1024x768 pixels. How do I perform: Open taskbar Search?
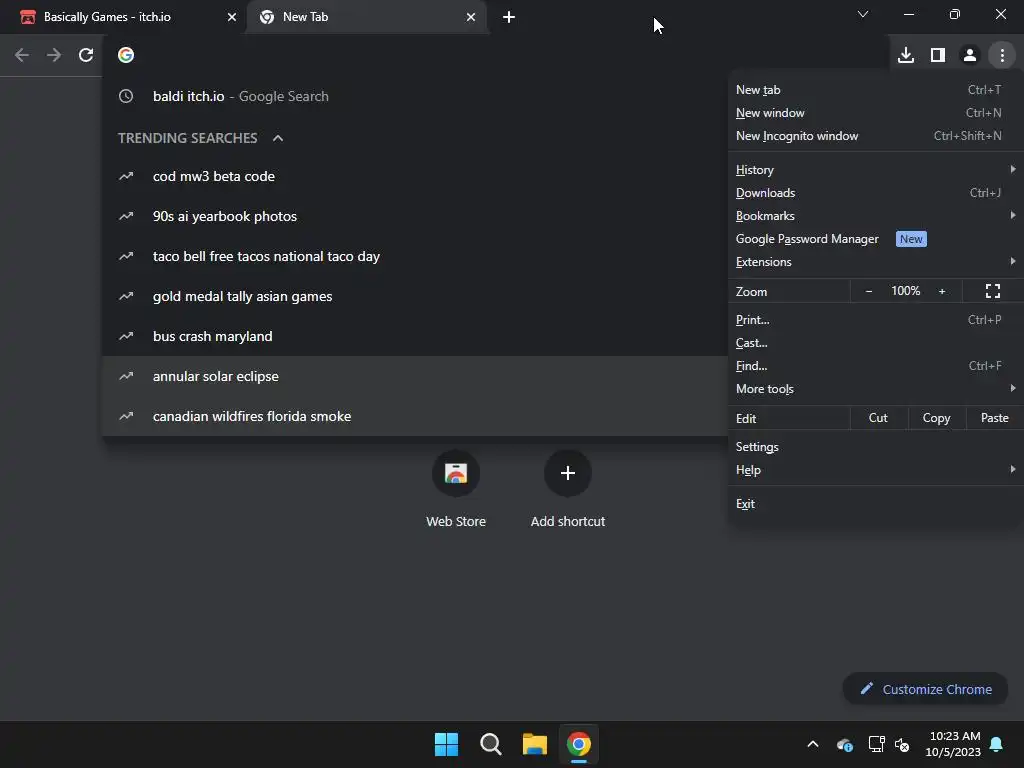(490, 744)
